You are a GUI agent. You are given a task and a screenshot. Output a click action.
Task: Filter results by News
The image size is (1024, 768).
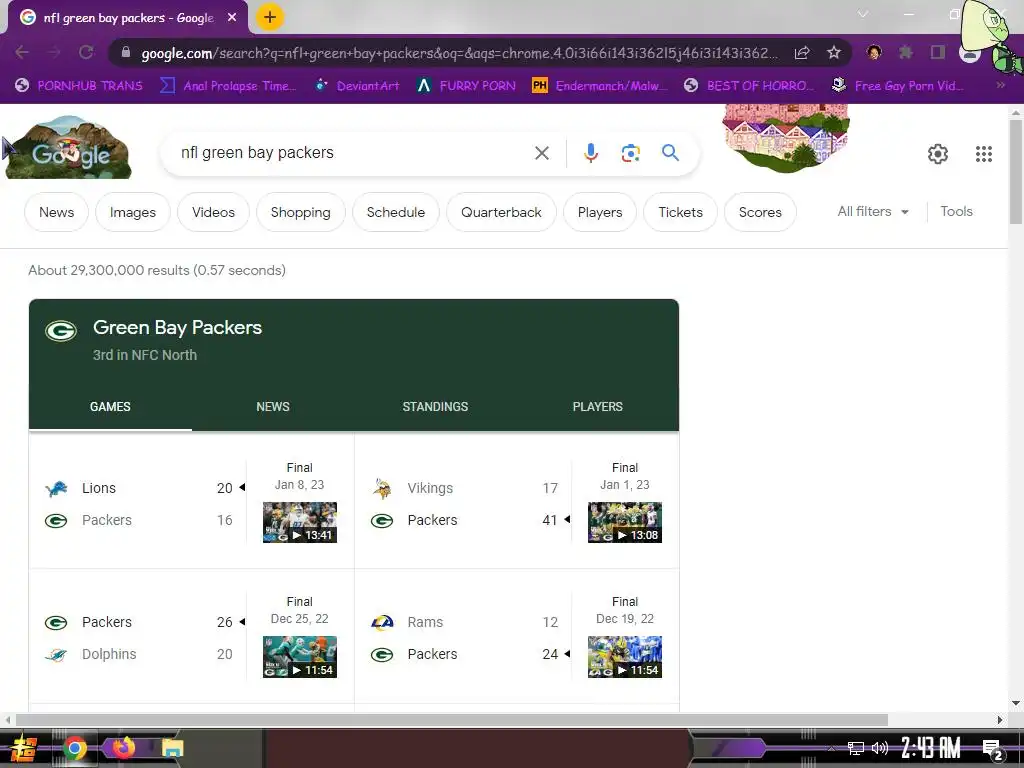click(56, 212)
